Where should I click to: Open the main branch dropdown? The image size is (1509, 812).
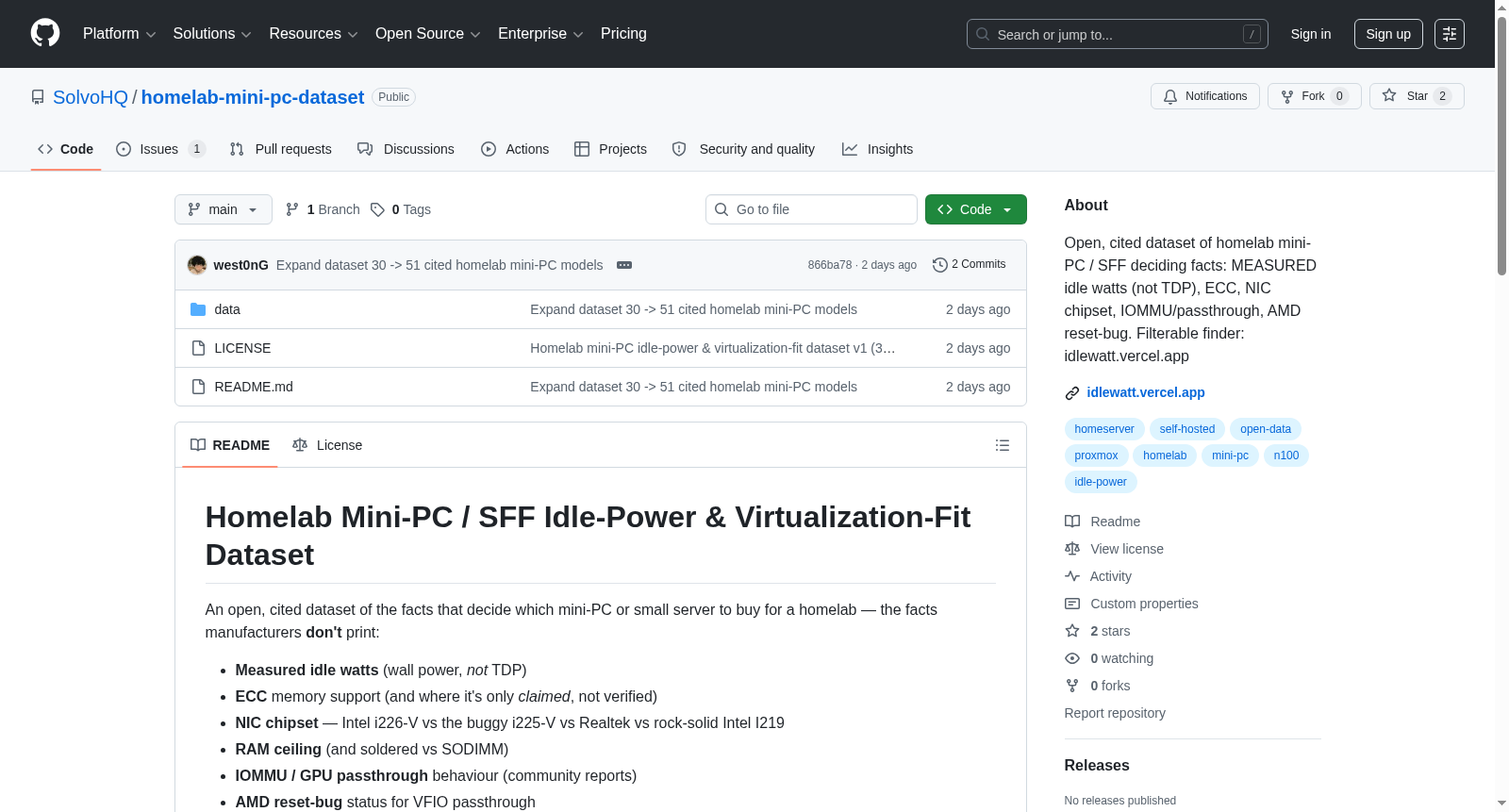coord(224,209)
